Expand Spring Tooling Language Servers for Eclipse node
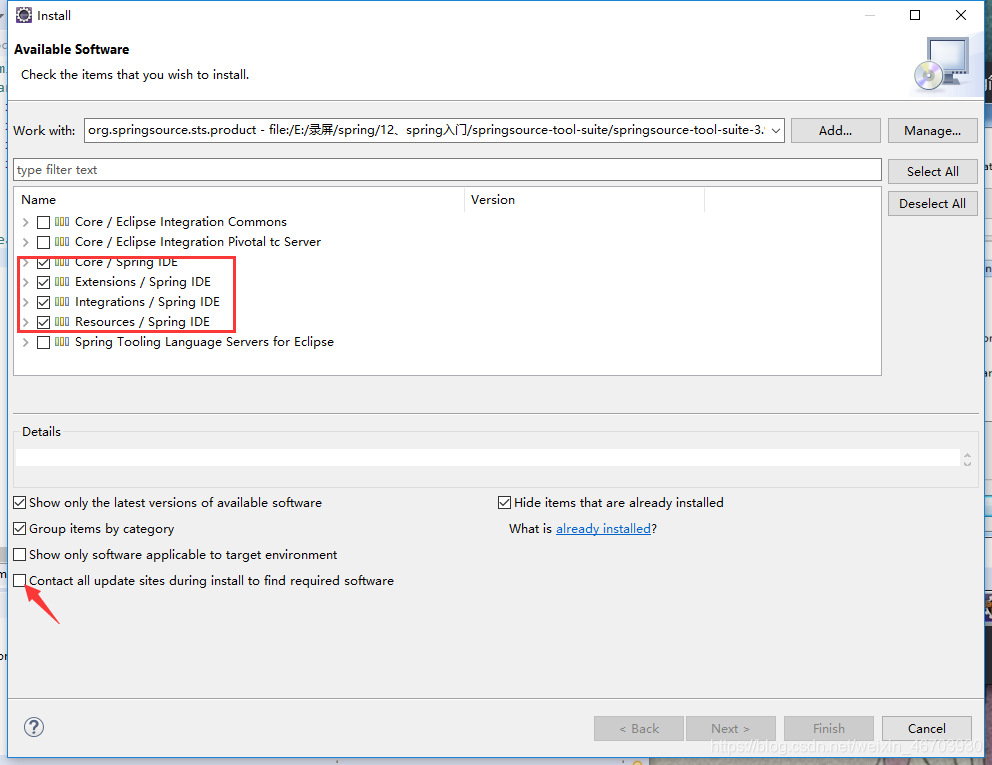Image resolution: width=992 pixels, height=765 pixels. point(25,342)
